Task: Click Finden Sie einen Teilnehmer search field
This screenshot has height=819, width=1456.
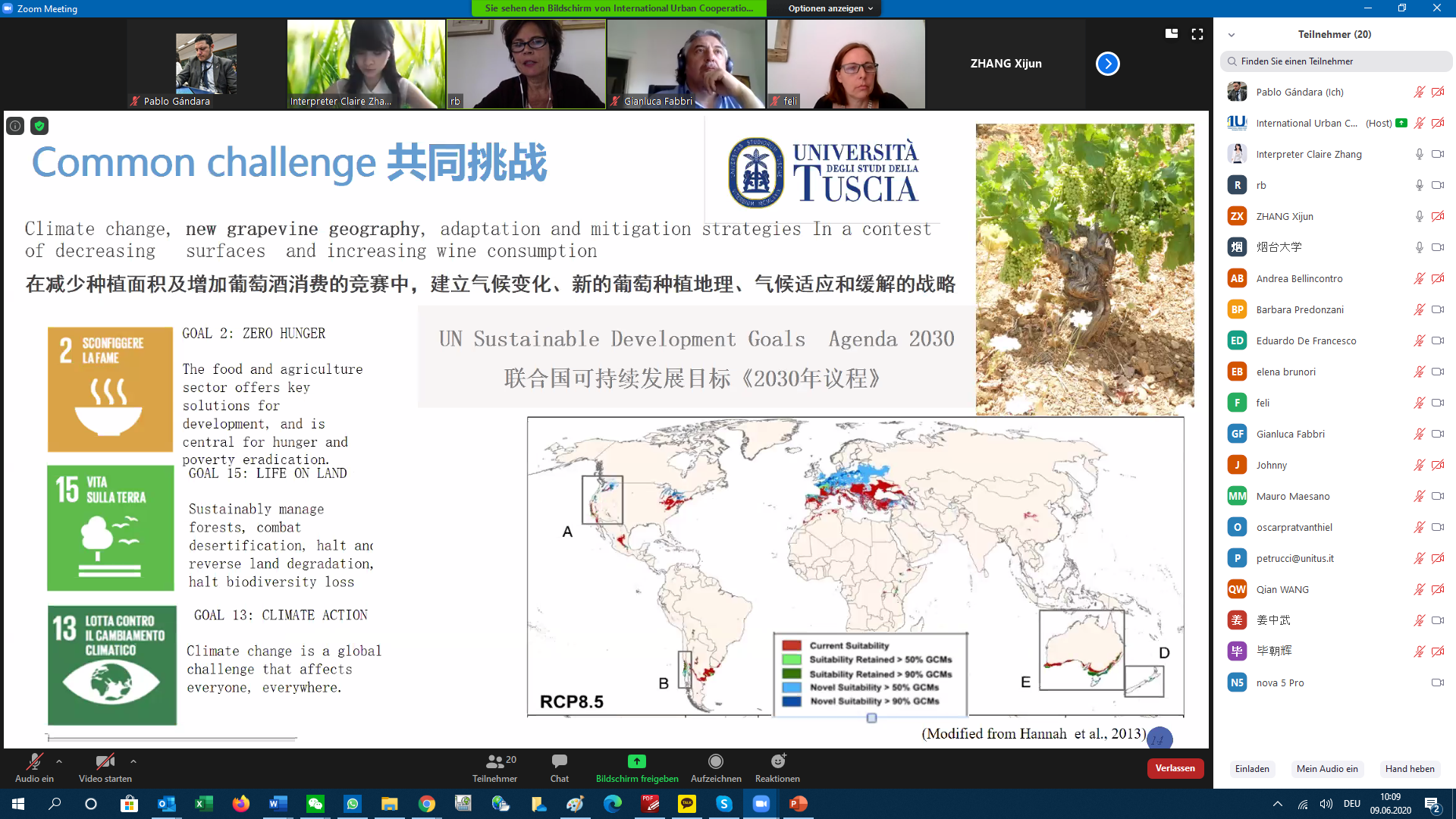Action: (1336, 61)
